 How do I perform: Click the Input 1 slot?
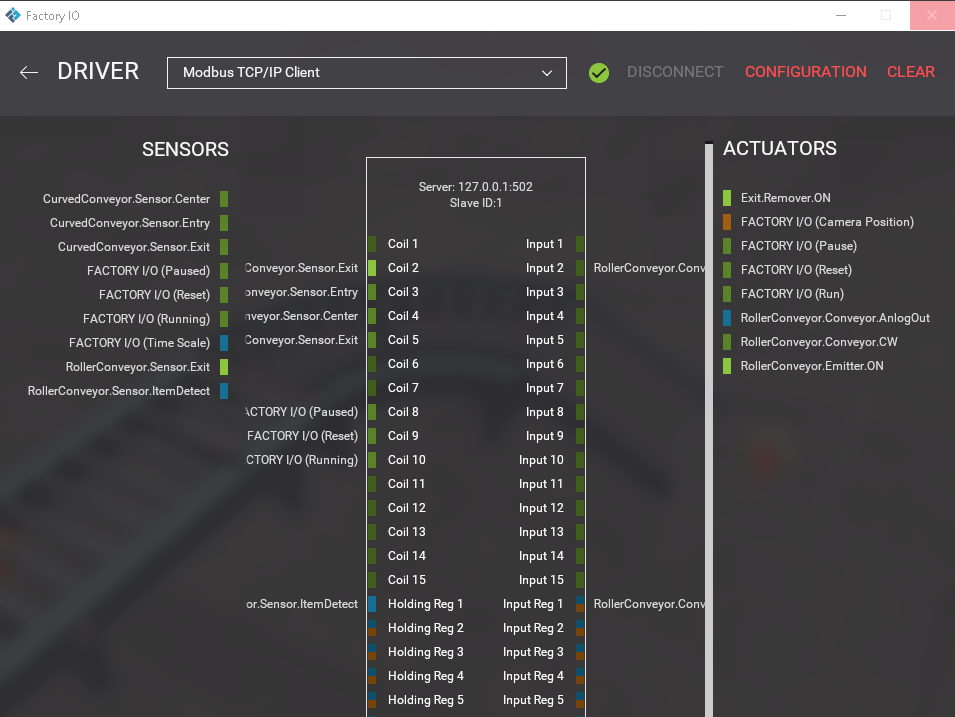click(x=545, y=244)
